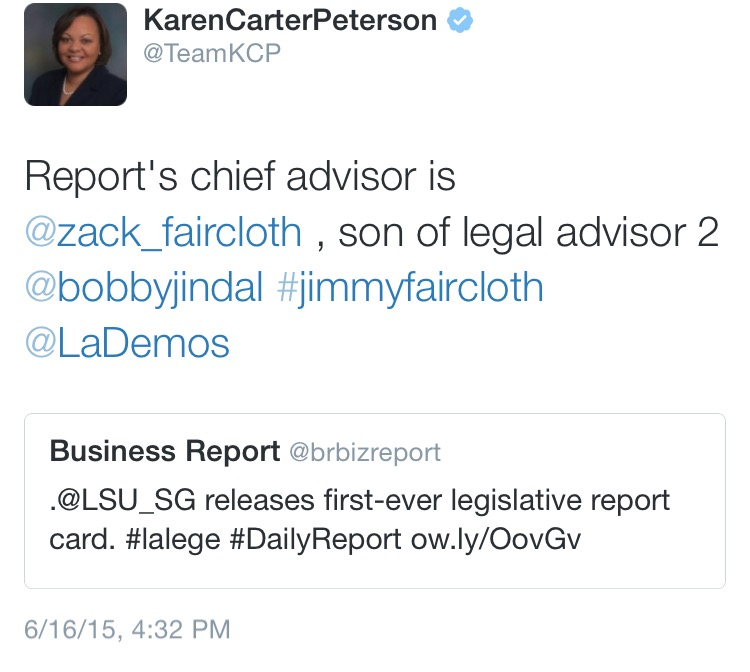Open the @brbizreport handle

pos(364,452)
